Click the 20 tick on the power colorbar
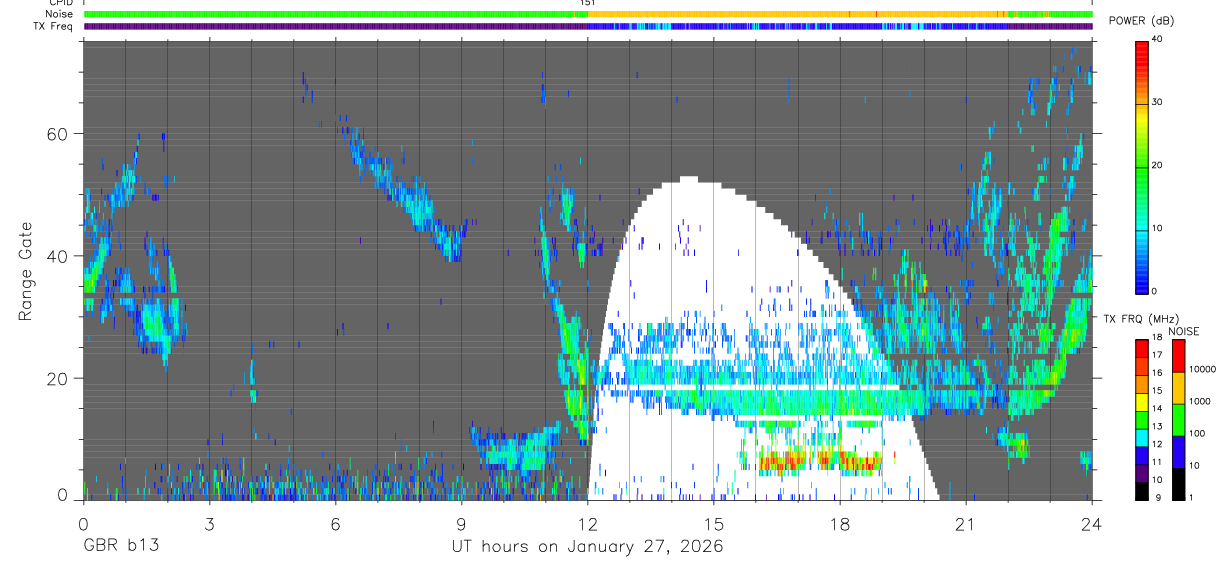The image size is (1228, 567). pos(1157,165)
